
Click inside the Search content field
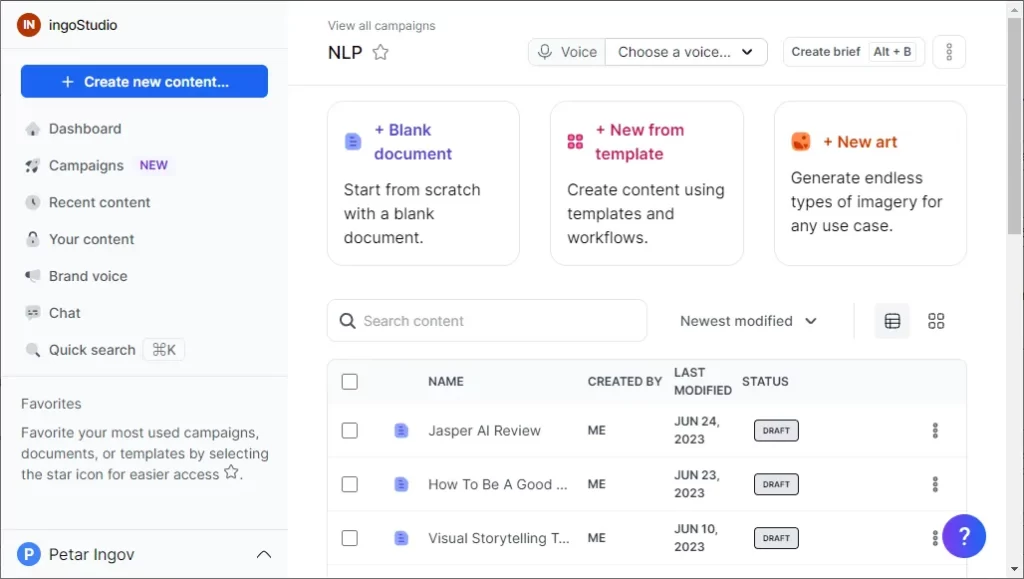click(486, 320)
